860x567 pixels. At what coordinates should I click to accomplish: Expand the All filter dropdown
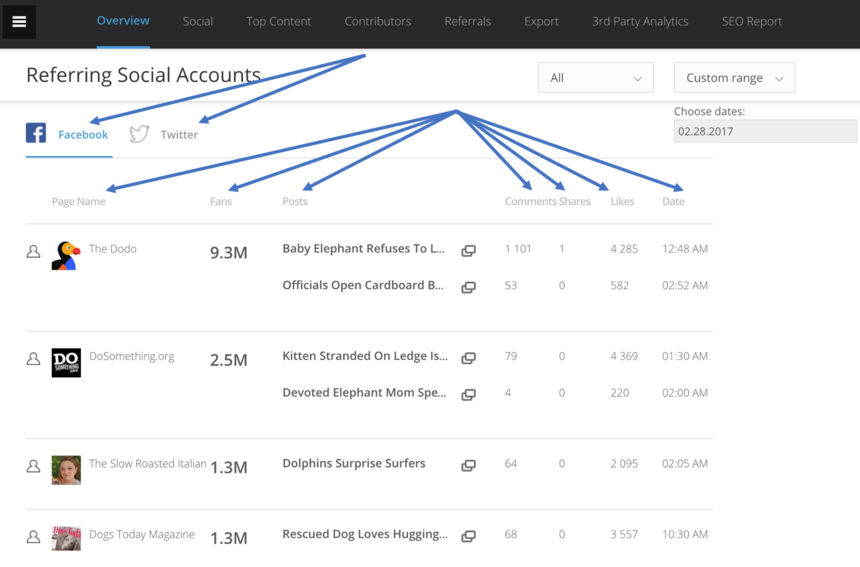595,78
